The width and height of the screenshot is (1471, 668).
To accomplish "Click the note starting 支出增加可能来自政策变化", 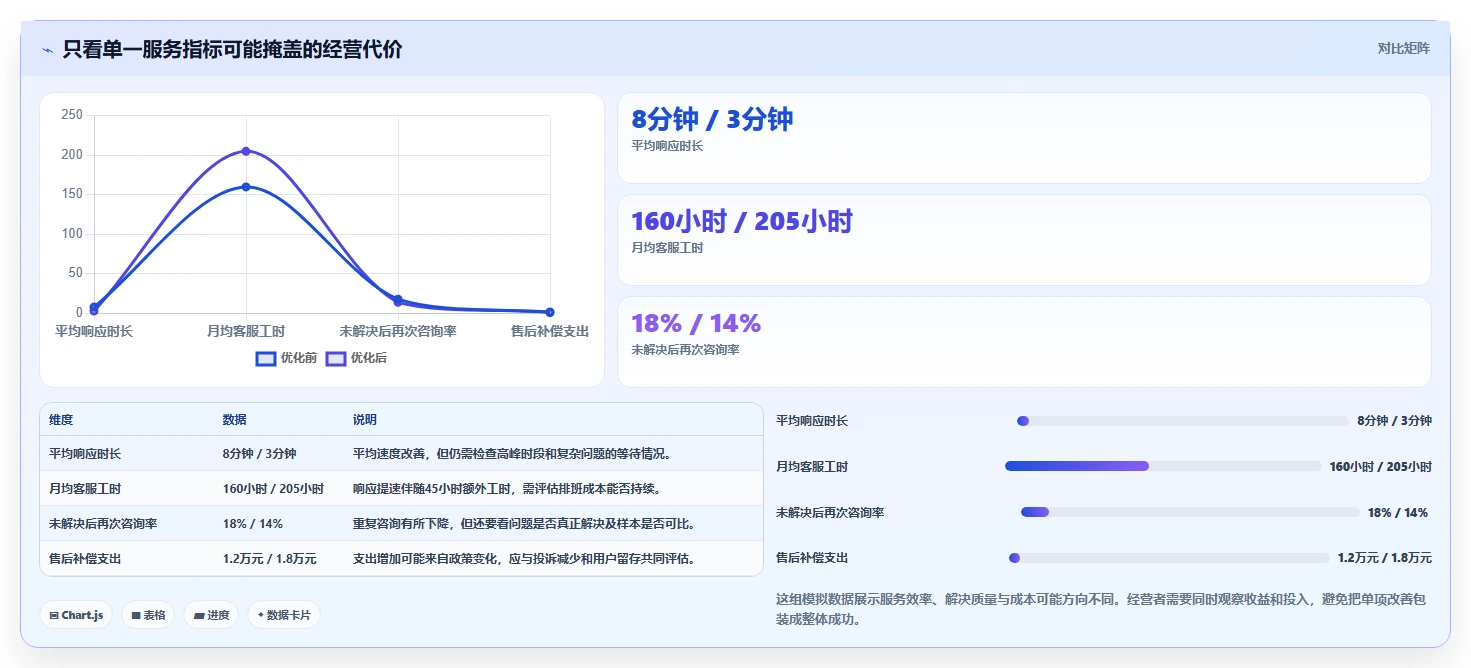I will click(524, 559).
